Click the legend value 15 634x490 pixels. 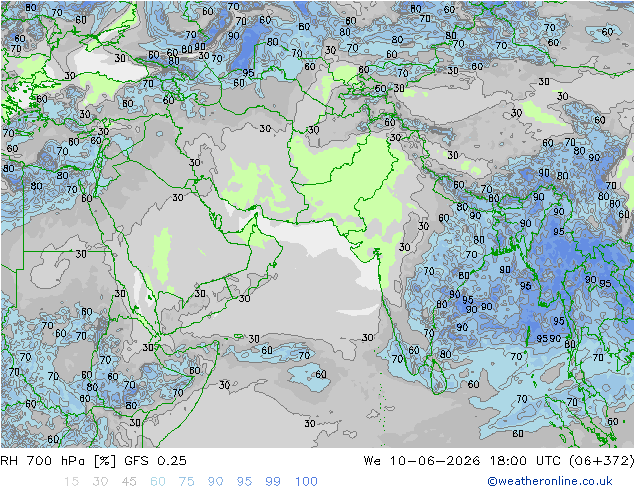[x=71, y=481]
